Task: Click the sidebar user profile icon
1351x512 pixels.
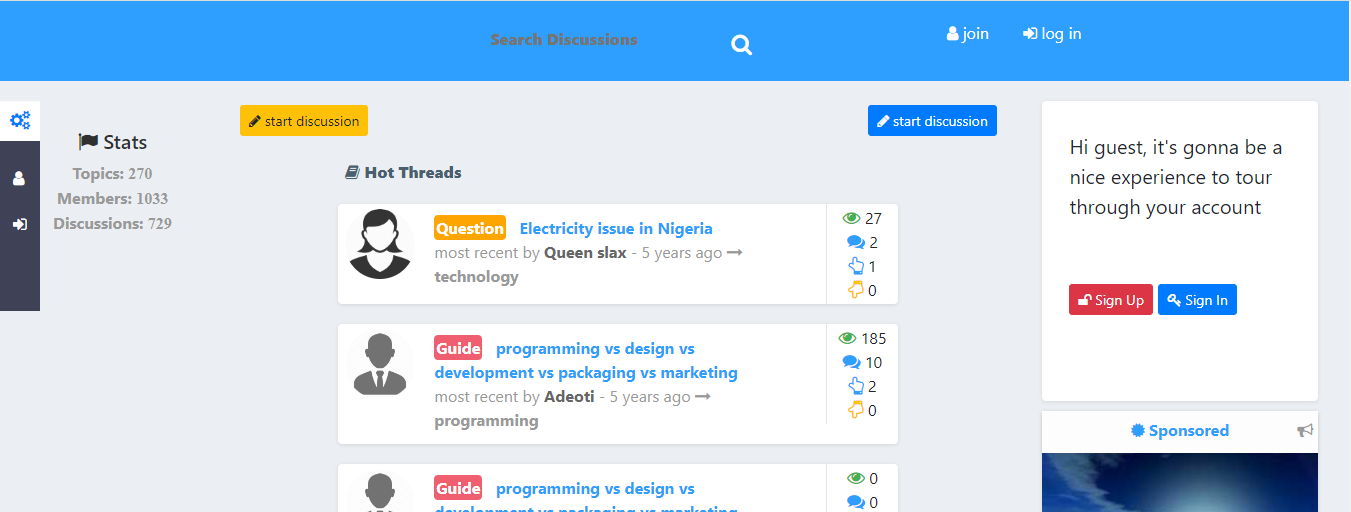Action: click(x=19, y=179)
